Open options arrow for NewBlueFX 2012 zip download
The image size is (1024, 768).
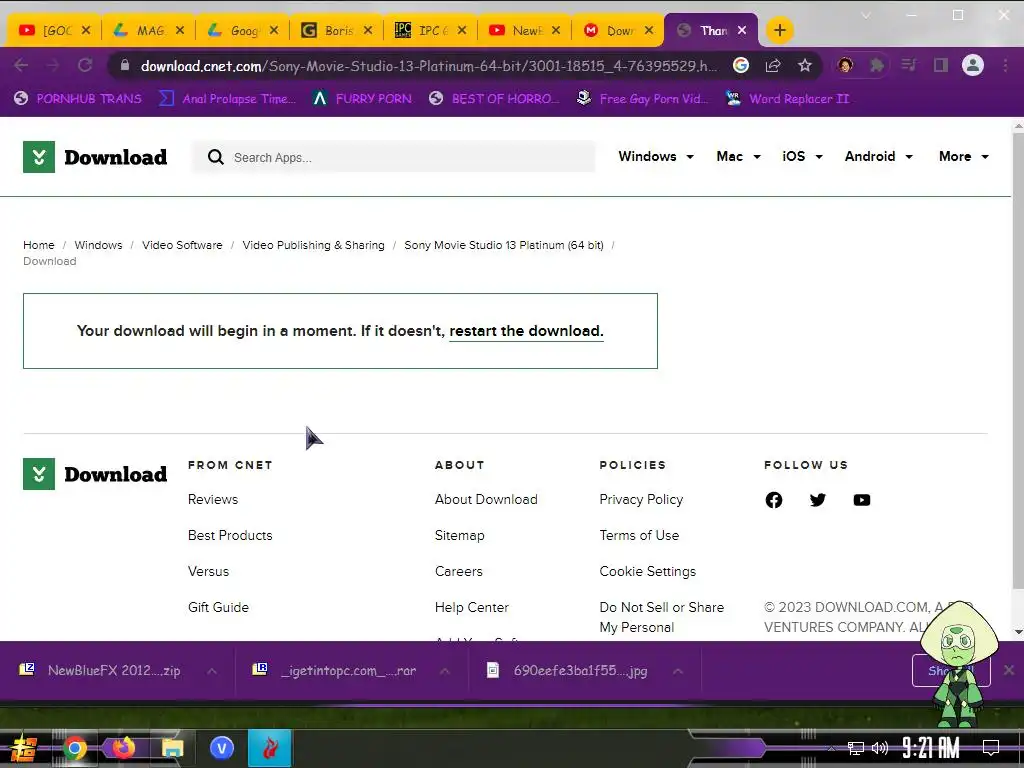212,671
